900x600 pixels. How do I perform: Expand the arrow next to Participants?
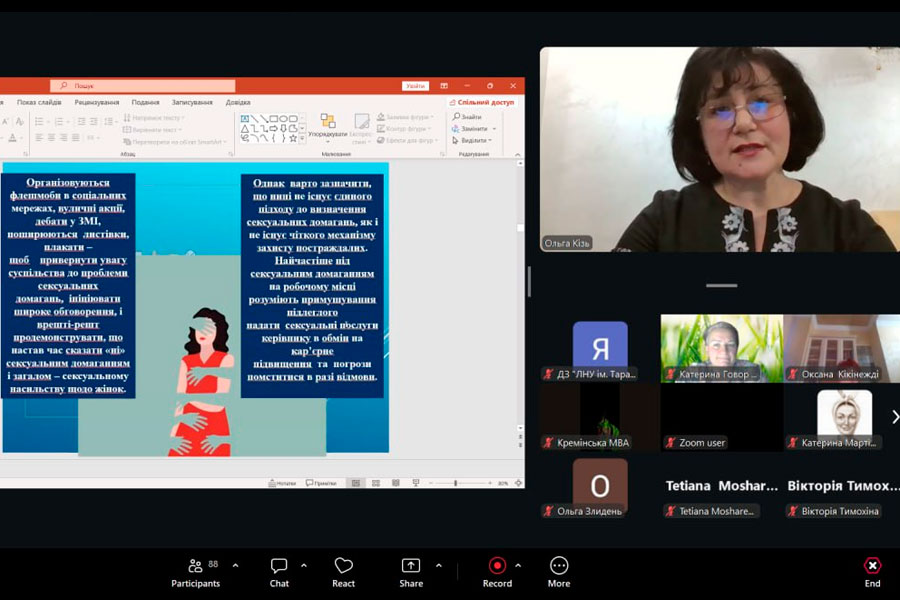point(235,566)
